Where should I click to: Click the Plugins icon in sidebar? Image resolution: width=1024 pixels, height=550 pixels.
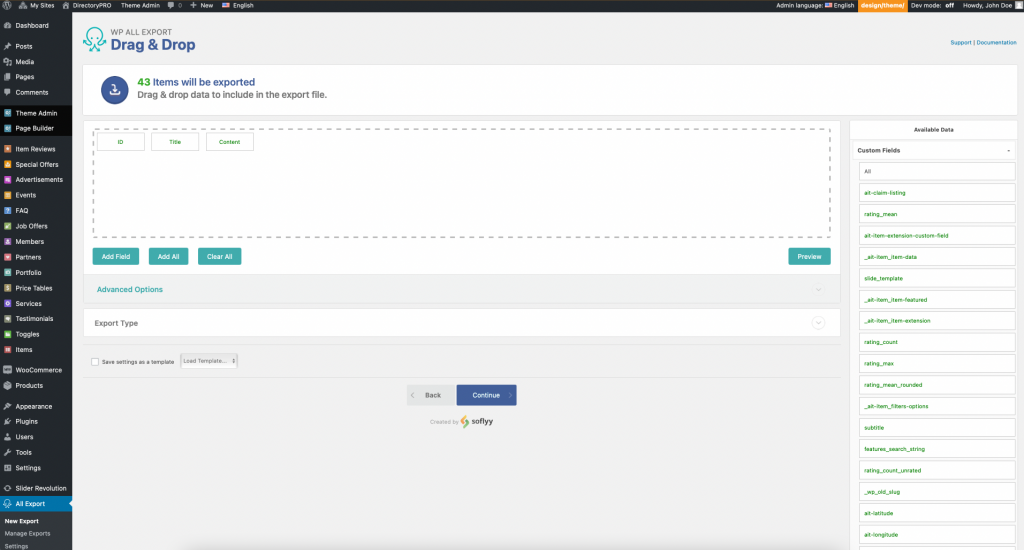coord(8,421)
